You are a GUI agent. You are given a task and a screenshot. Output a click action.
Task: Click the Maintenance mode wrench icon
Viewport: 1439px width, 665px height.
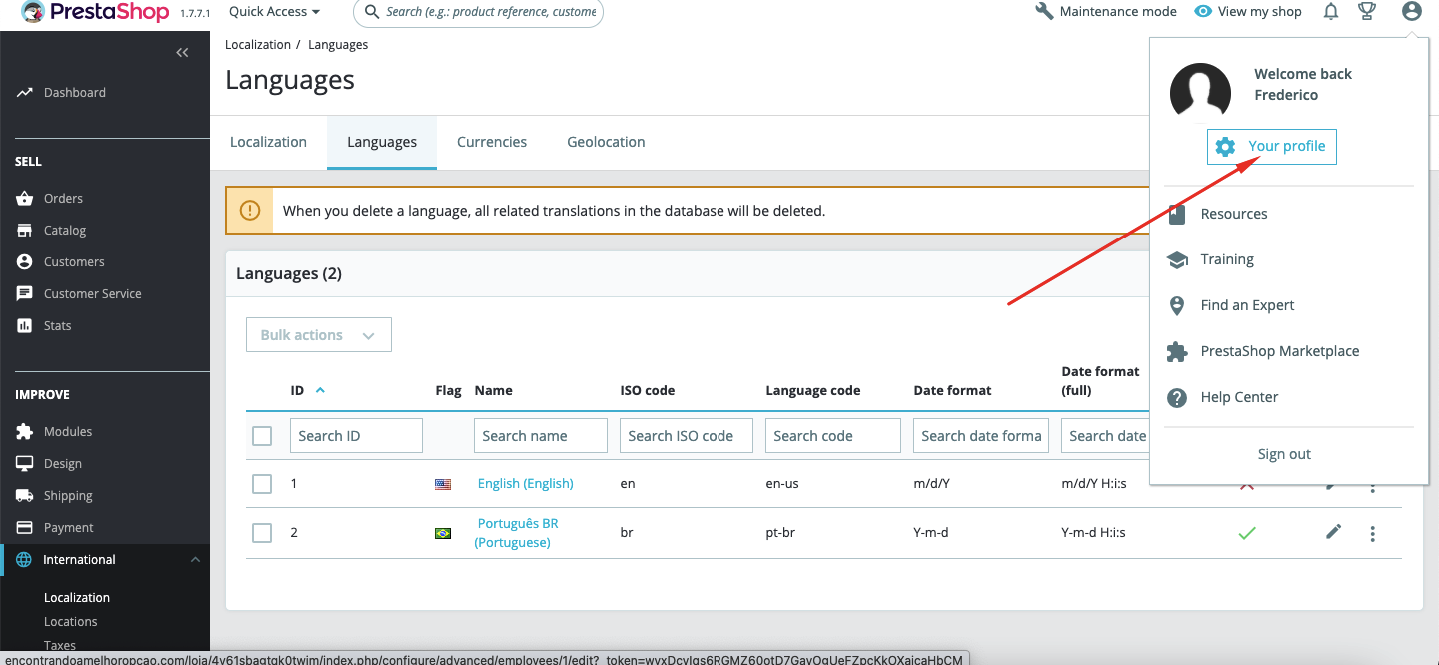(x=1044, y=12)
